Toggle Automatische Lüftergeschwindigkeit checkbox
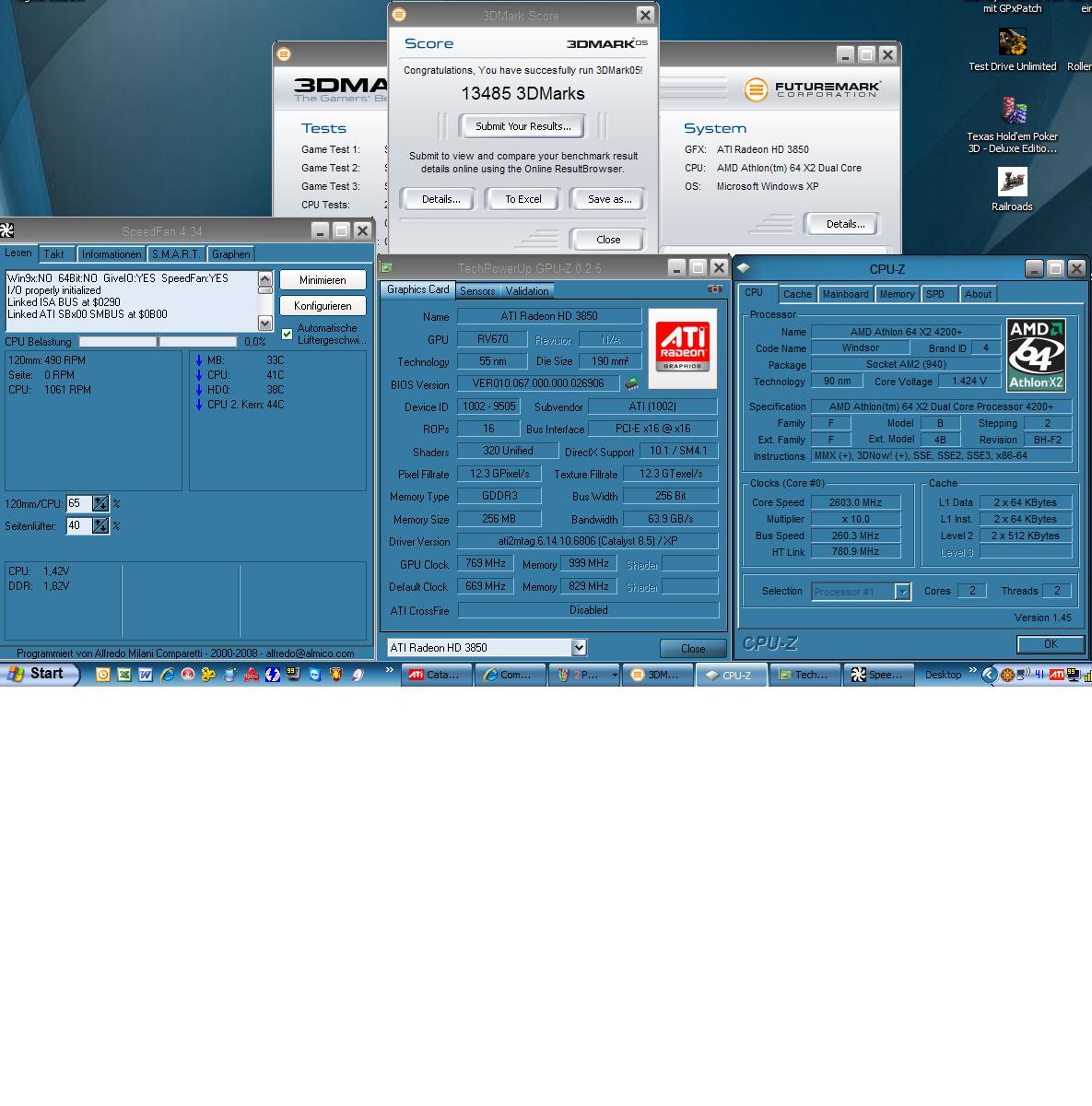Screen dimensions: 1092x1106 pyautogui.click(x=287, y=334)
